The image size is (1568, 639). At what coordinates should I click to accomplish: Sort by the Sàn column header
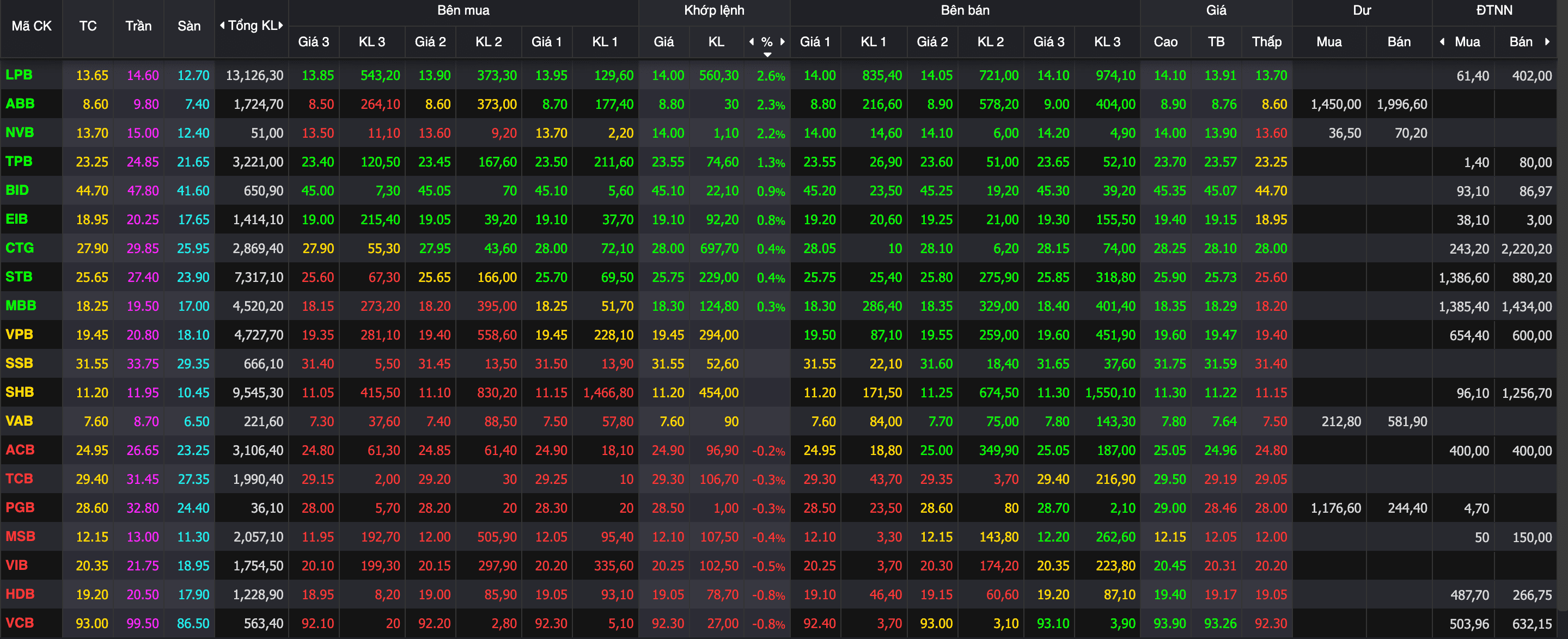tap(188, 26)
